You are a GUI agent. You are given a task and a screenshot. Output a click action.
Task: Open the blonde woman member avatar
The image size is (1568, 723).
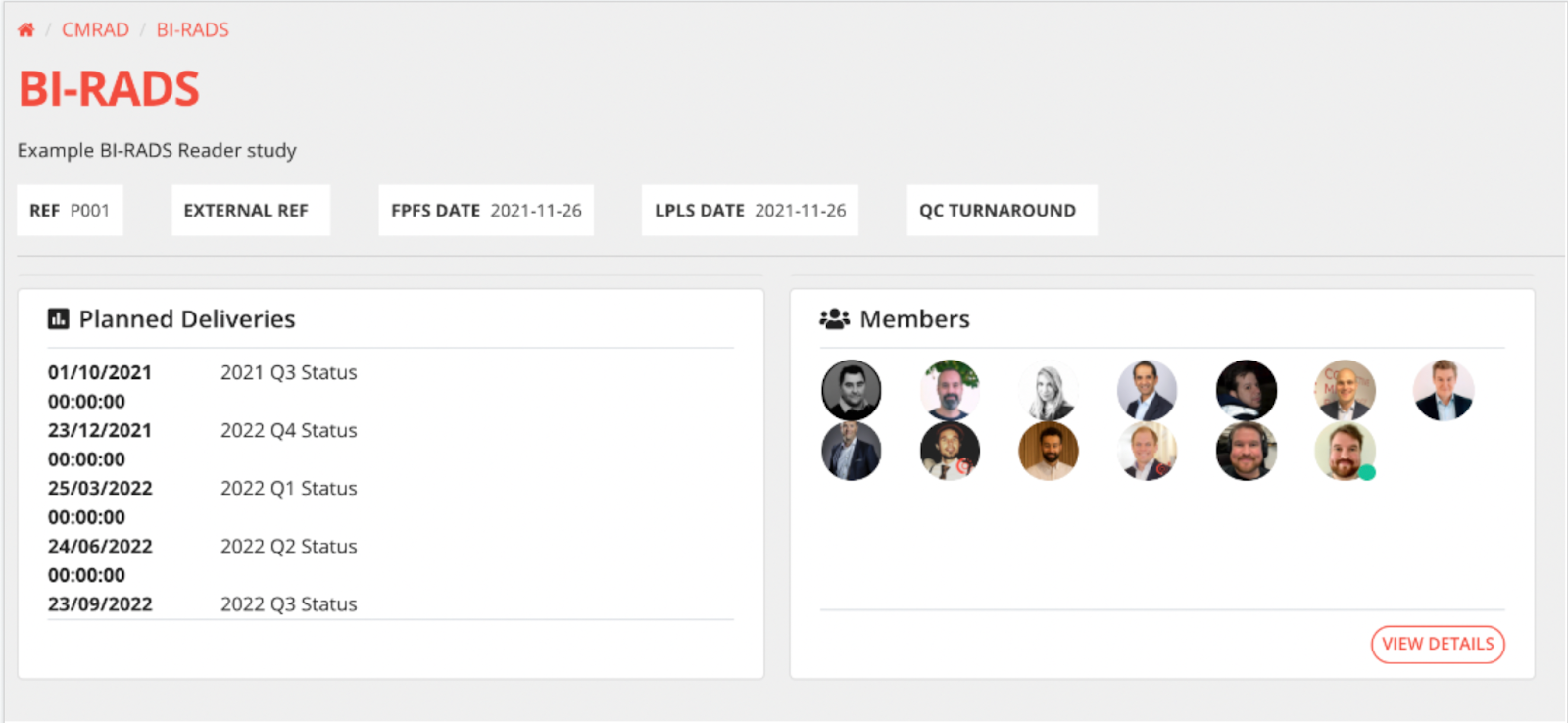pos(1049,390)
